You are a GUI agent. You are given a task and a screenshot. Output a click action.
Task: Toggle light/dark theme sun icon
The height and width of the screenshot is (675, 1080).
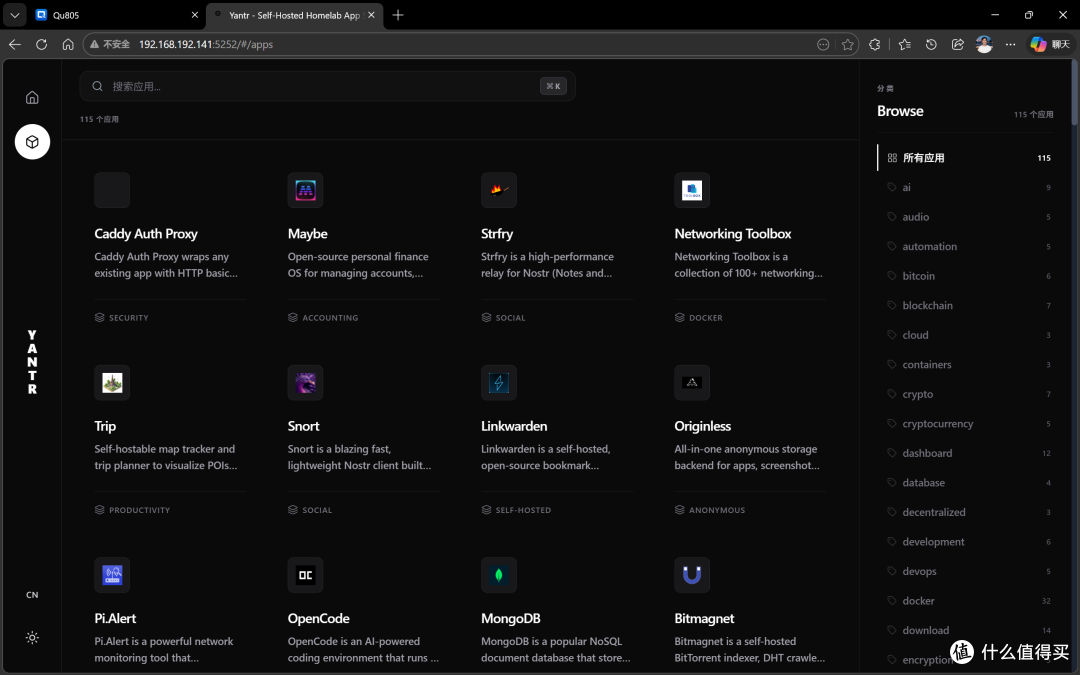[32, 638]
